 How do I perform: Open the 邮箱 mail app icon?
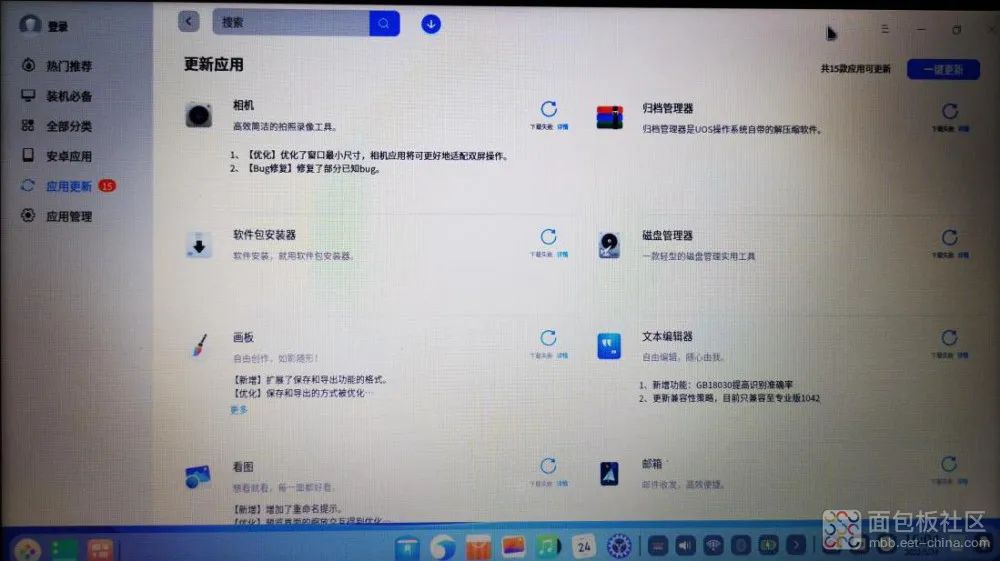click(609, 474)
